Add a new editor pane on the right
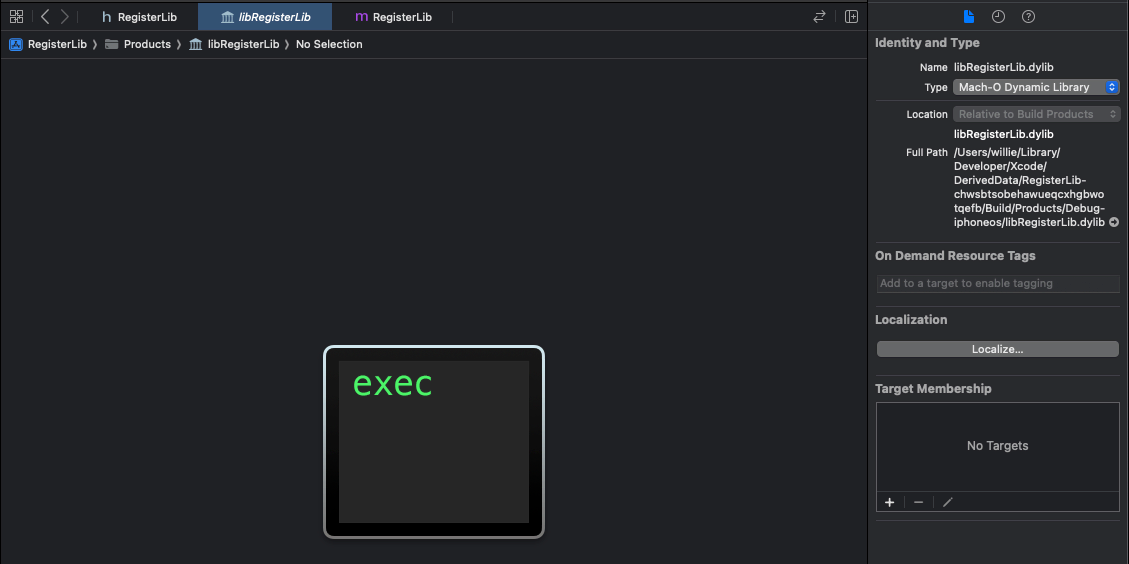 [x=851, y=17]
